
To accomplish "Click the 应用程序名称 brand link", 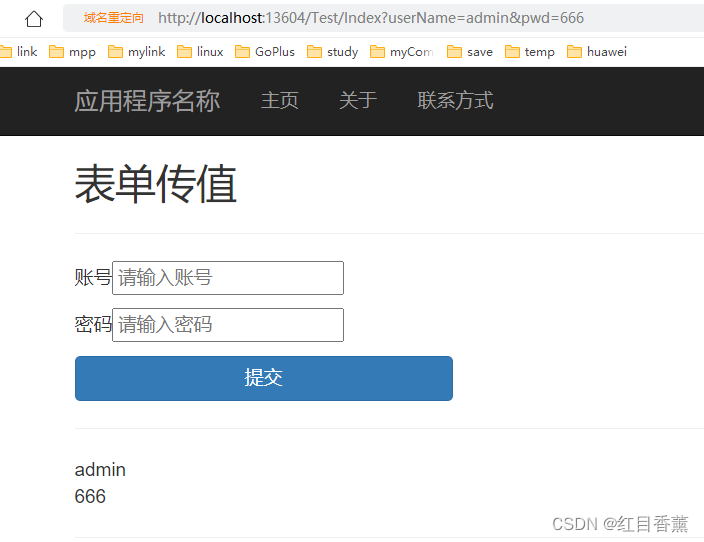I will point(147,101).
